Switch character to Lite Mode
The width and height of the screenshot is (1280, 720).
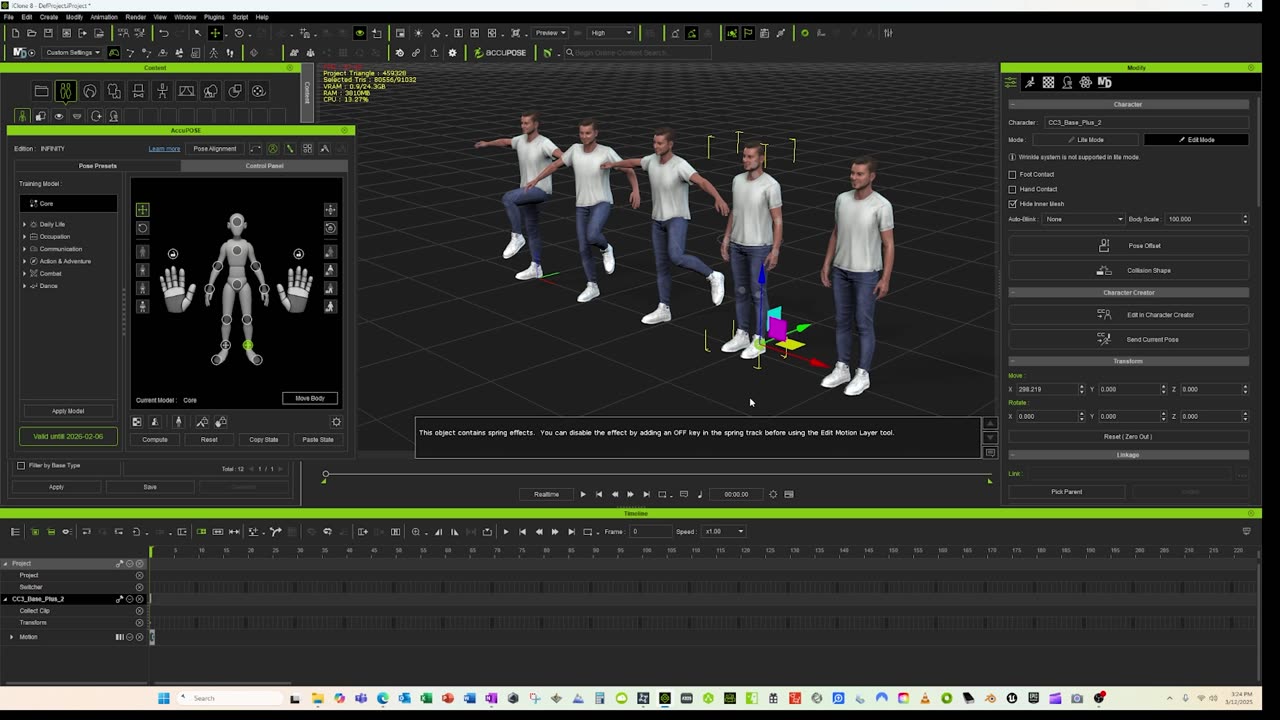(x=1086, y=140)
